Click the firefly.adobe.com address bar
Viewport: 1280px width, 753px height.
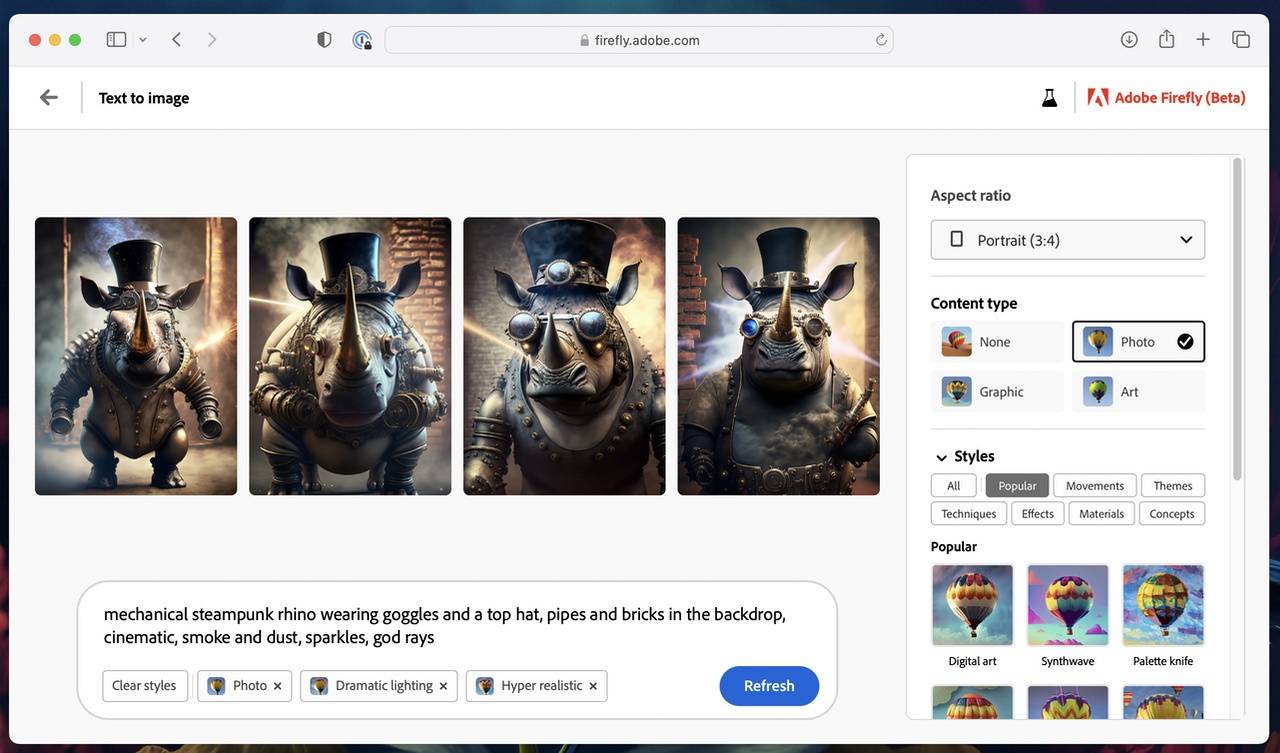638,40
